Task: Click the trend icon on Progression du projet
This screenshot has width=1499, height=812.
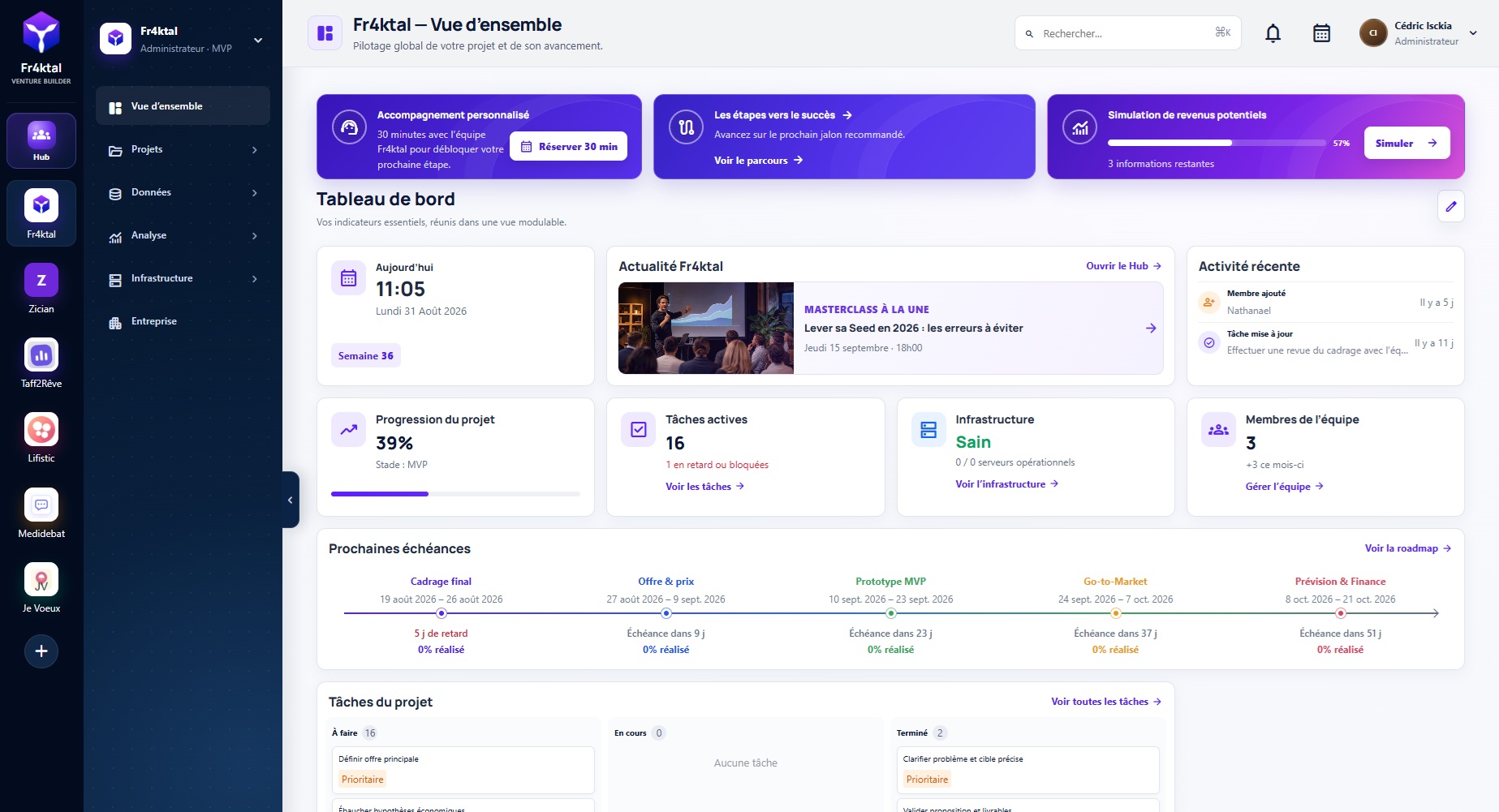Action: click(349, 430)
